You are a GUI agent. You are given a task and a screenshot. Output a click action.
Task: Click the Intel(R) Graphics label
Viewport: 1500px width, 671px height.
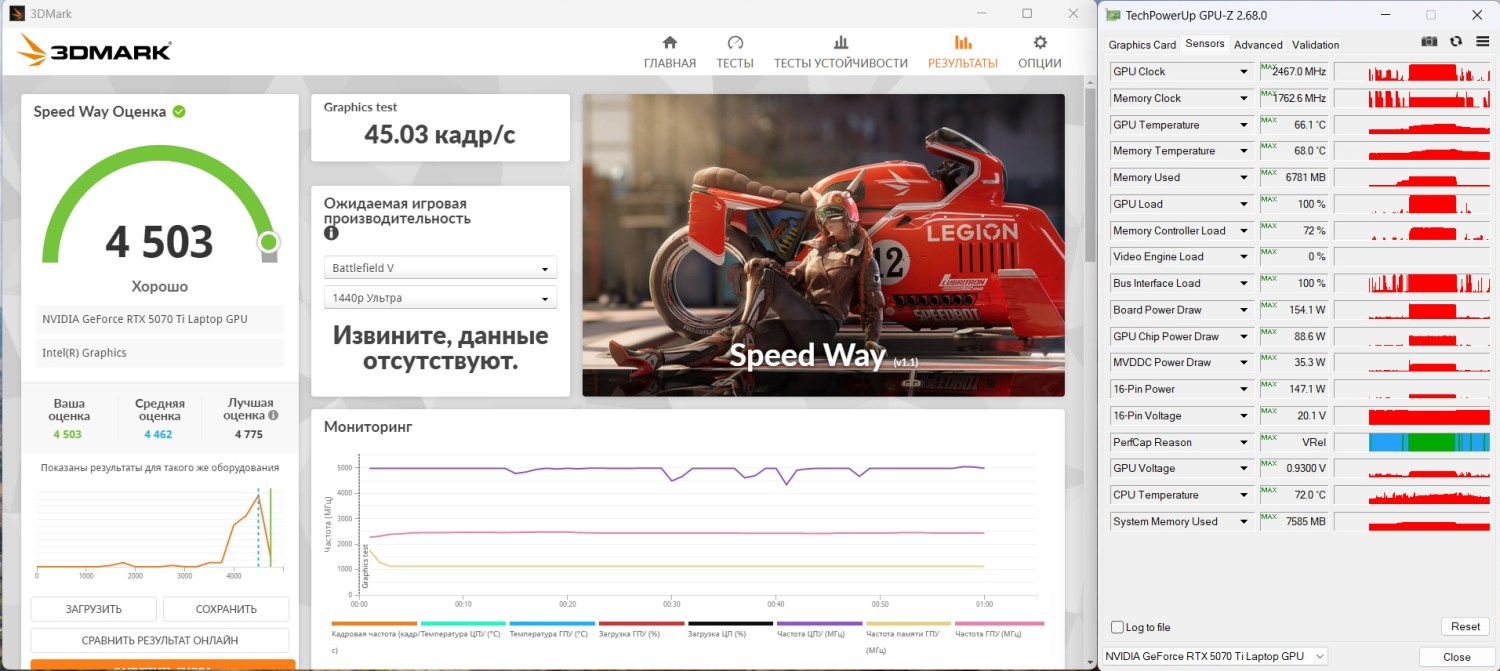point(84,353)
